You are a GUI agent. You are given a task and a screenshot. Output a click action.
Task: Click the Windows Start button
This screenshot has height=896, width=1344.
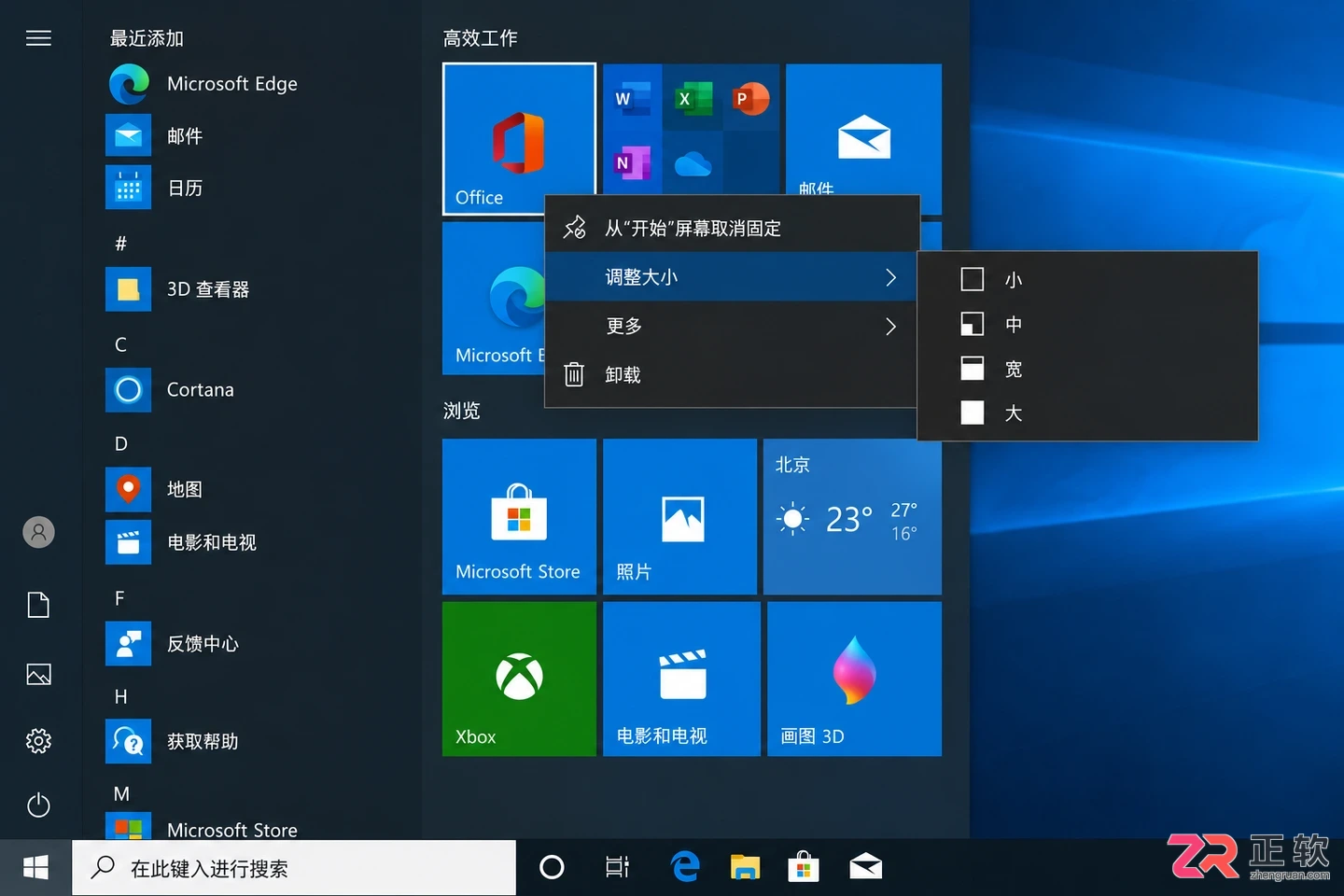click(x=35, y=868)
